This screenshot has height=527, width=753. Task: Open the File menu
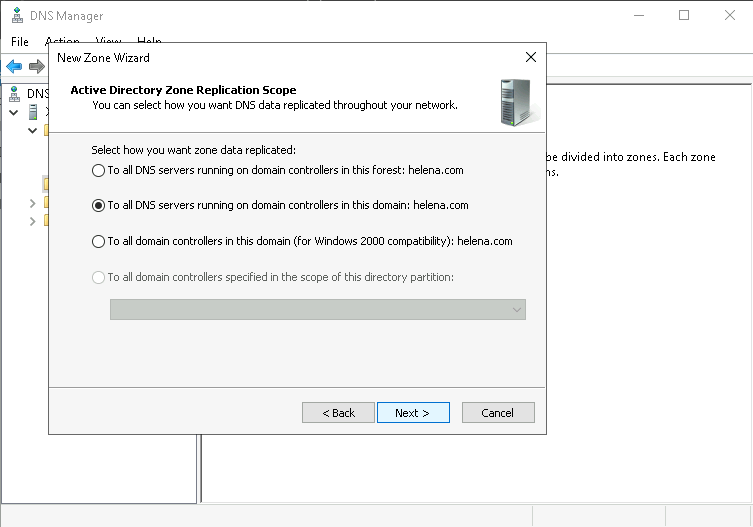pos(20,42)
